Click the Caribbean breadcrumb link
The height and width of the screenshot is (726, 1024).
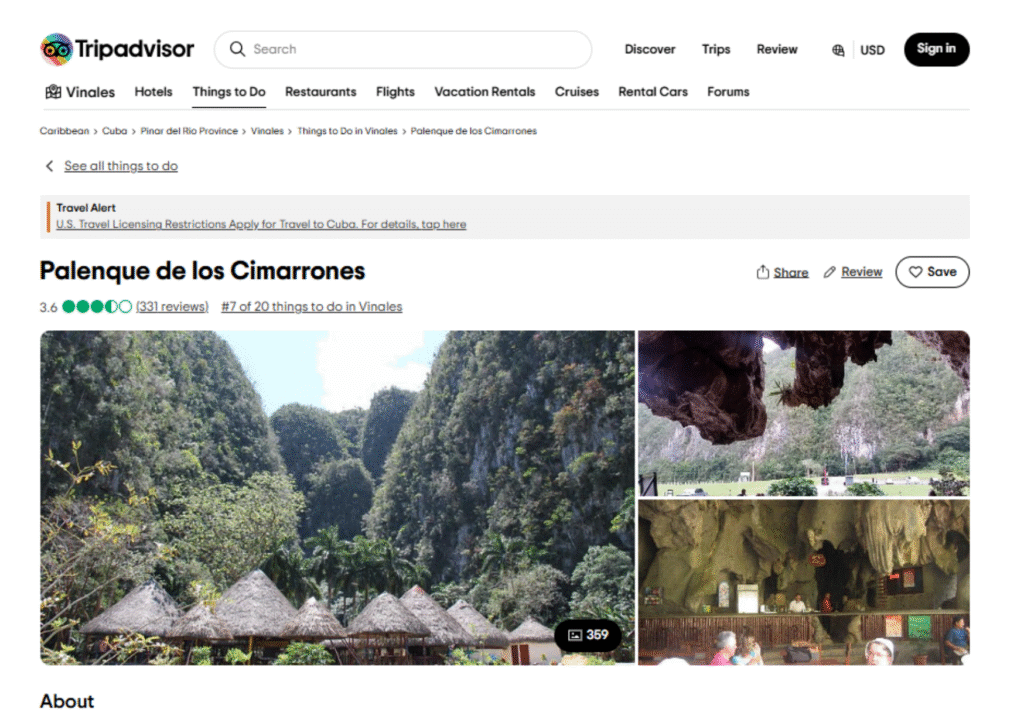(x=64, y=131)
